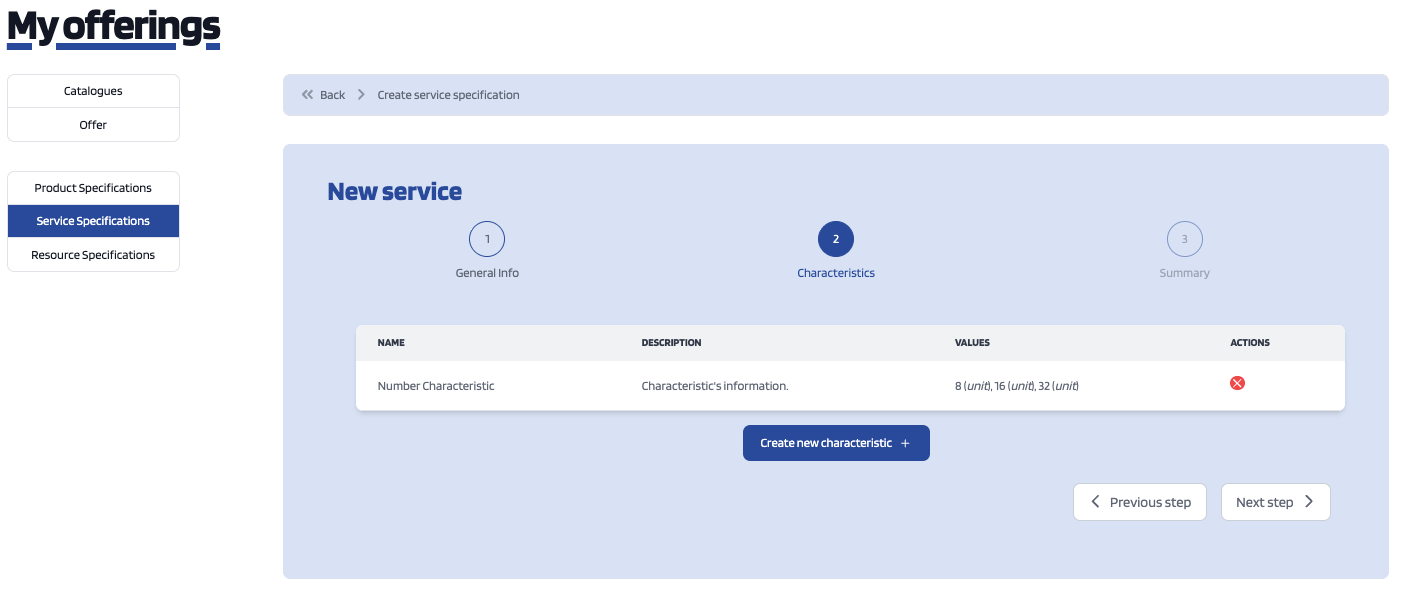This screenshot has width=1403, height=590.
Task: Select the step 2 circle
Action: point(835,239)
